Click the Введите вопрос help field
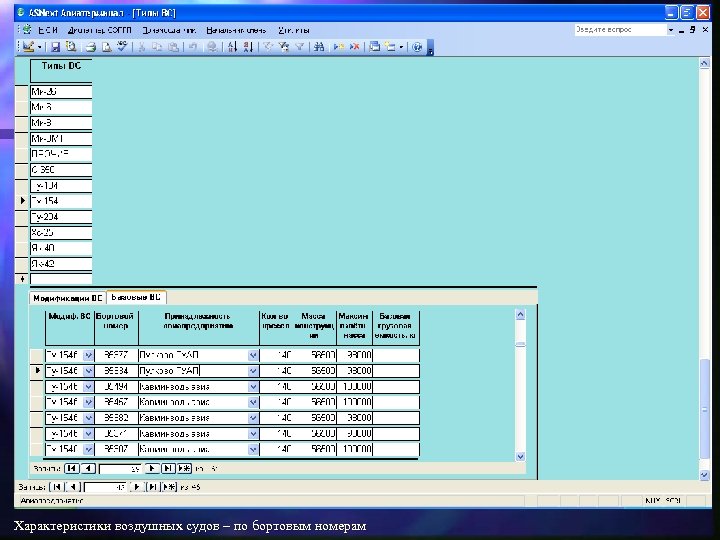The width and height of the screenshot is (720, 540). [x=620, y=29]
